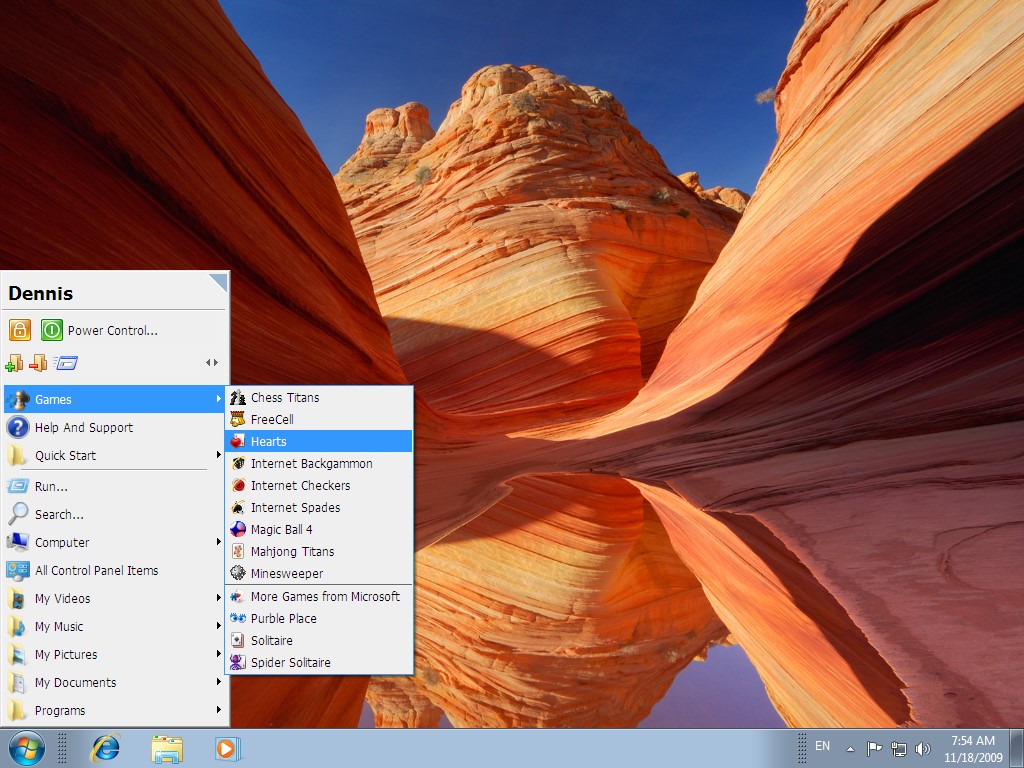The width and height of the screenshot is (1024, 768).
Task: Click the Action Center flag icon
Action: 874,748
